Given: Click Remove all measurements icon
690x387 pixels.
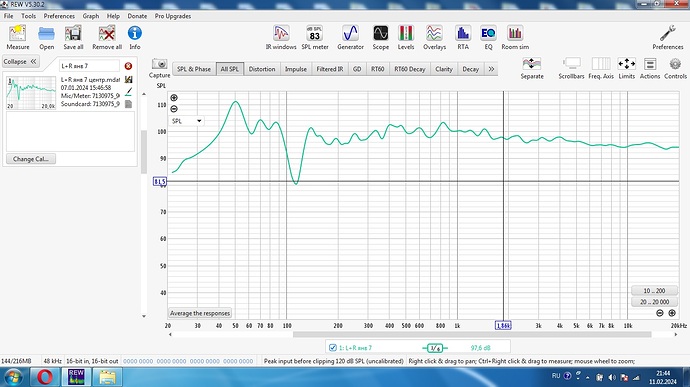Looking at the screenshot, I should pos(107,37).
